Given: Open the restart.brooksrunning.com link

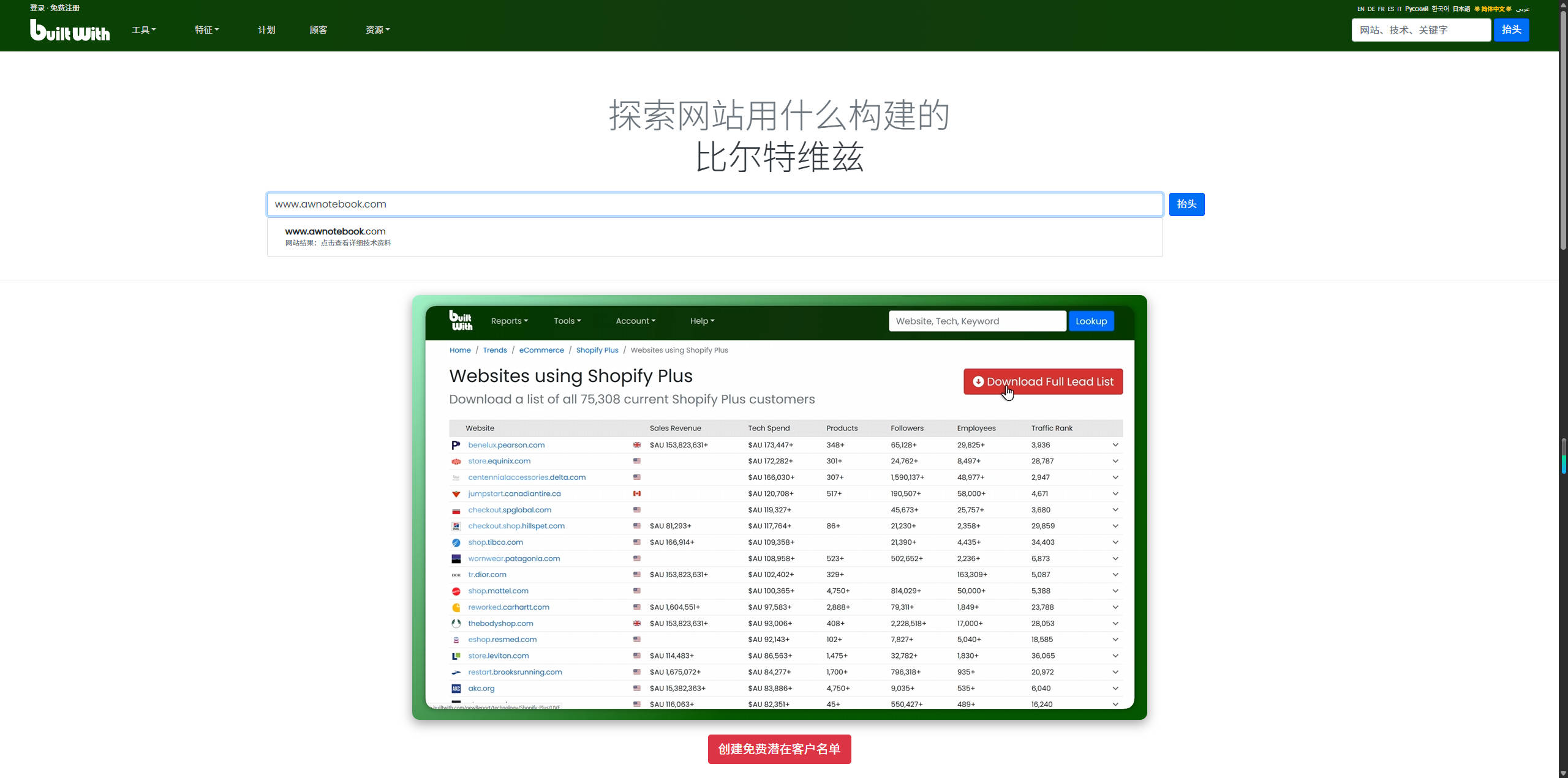Looking at the screenshot, I should click(x=515, y=672).
